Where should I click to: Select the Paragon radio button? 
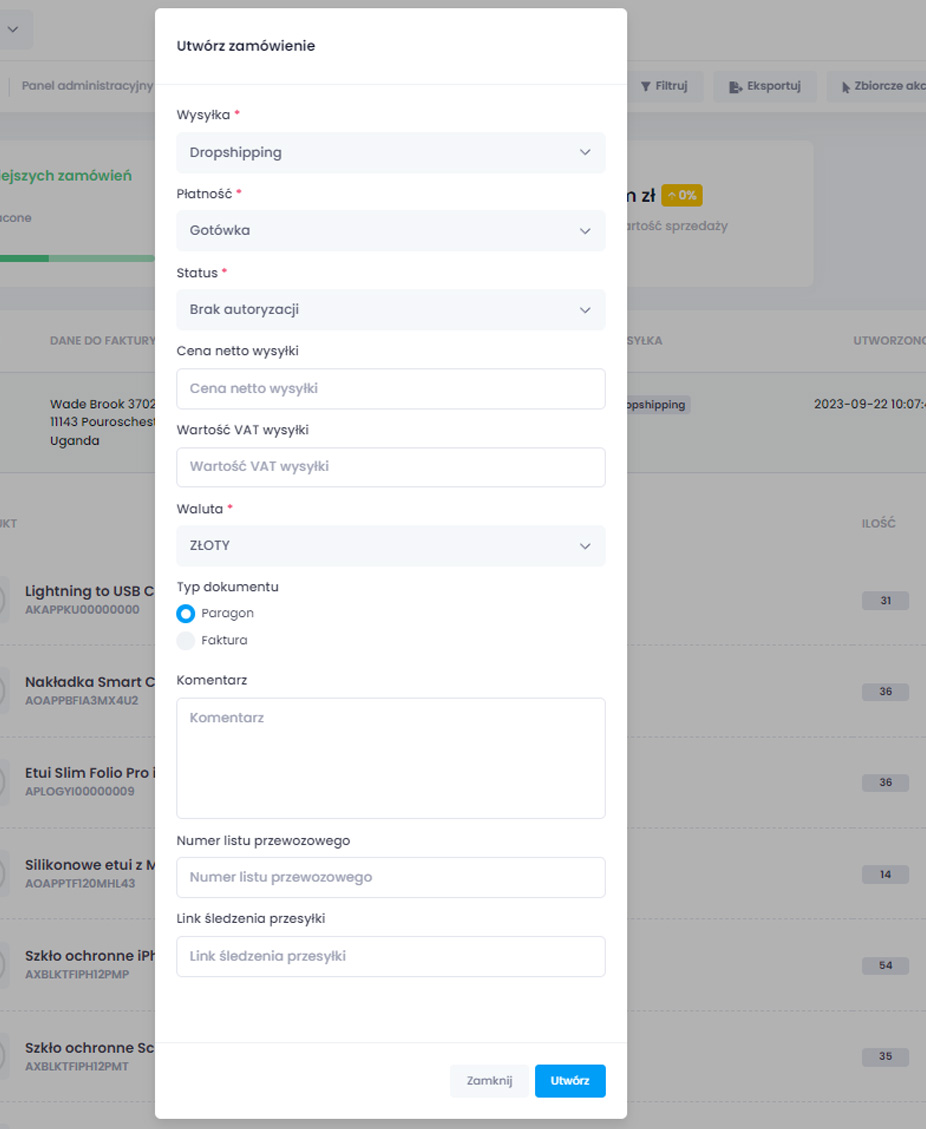coord(186,614)
